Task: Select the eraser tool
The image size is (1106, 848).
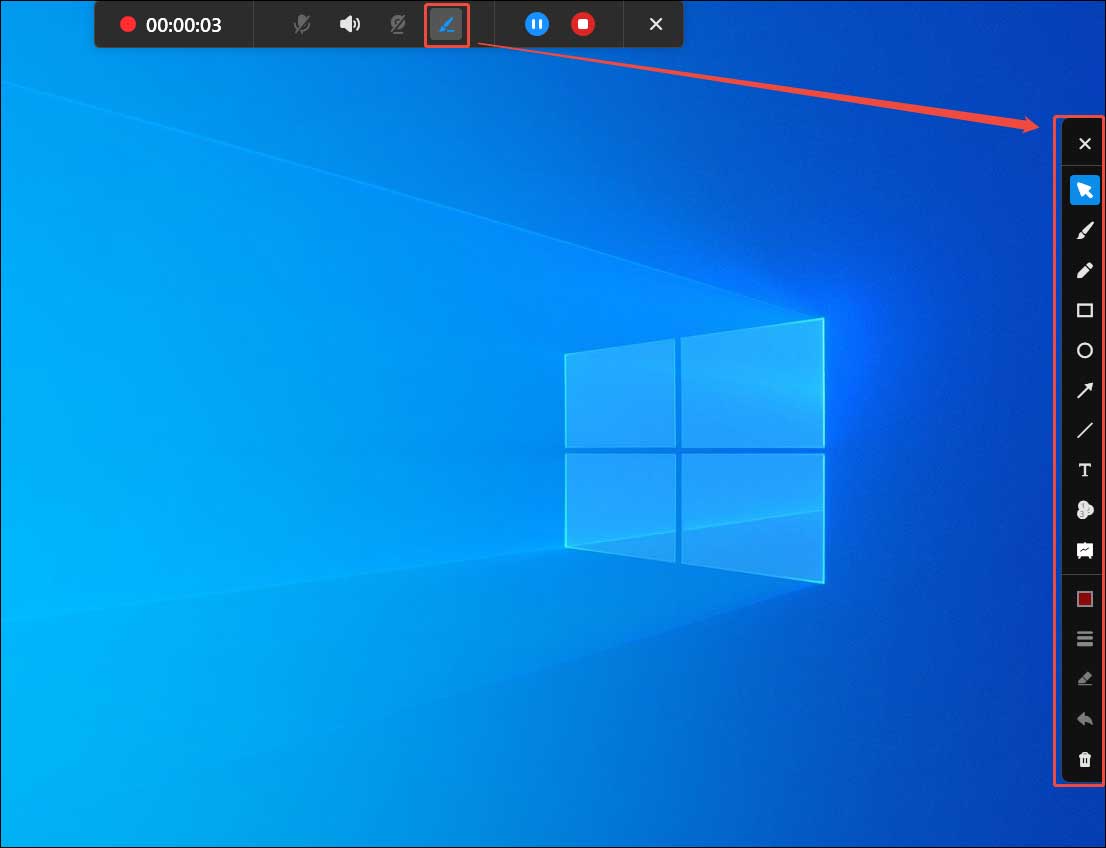Action: point(1084,678)
